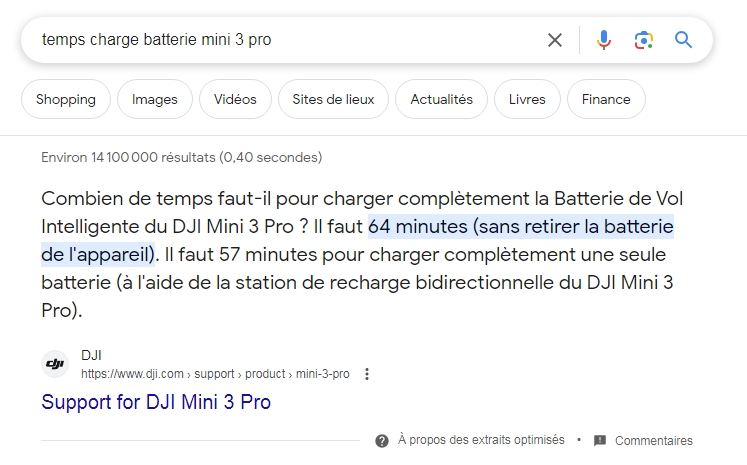Screen dimensions: 747x465
Task: Click the DJI site name above the URL
Action: (91, 355)
